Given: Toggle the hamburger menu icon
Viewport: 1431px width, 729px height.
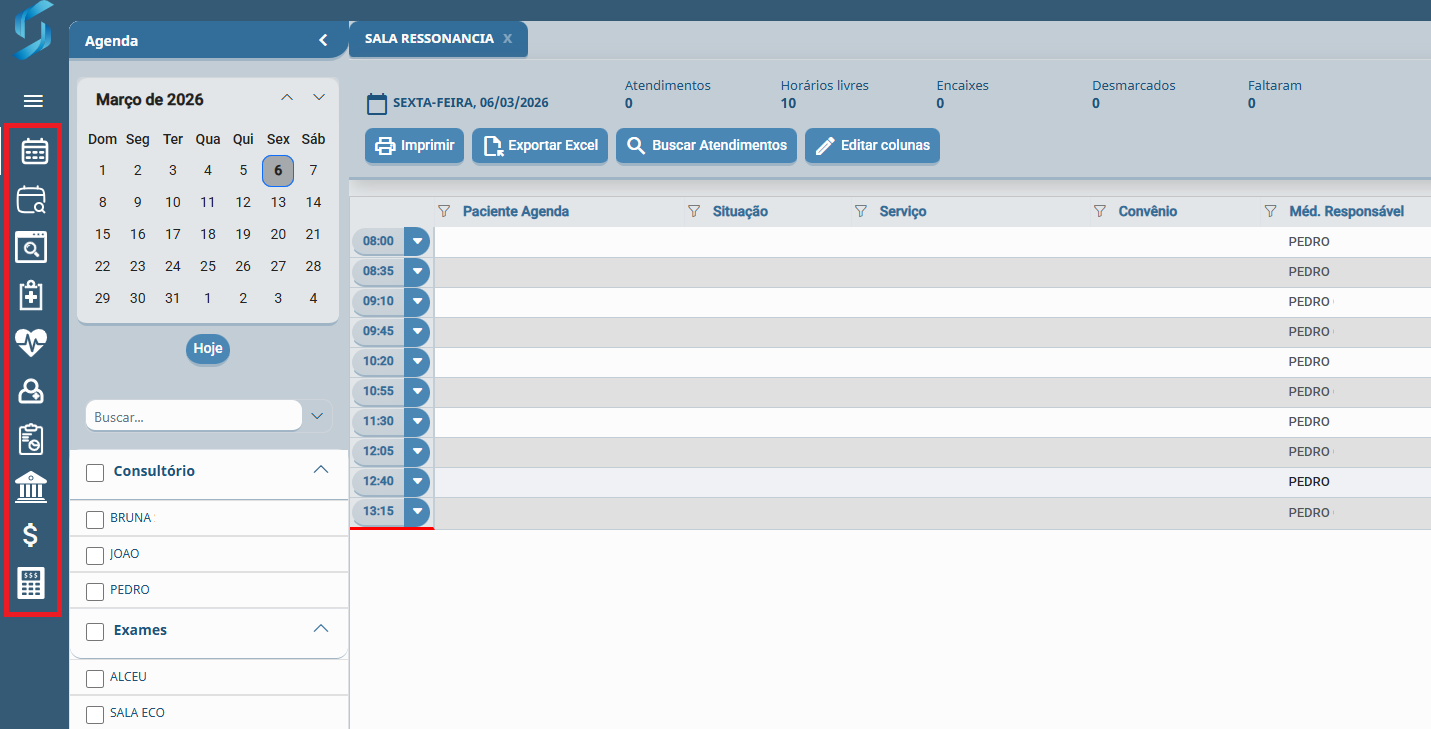Looking at the screenshot, I should pyautogui.click(x=33, y=101).
